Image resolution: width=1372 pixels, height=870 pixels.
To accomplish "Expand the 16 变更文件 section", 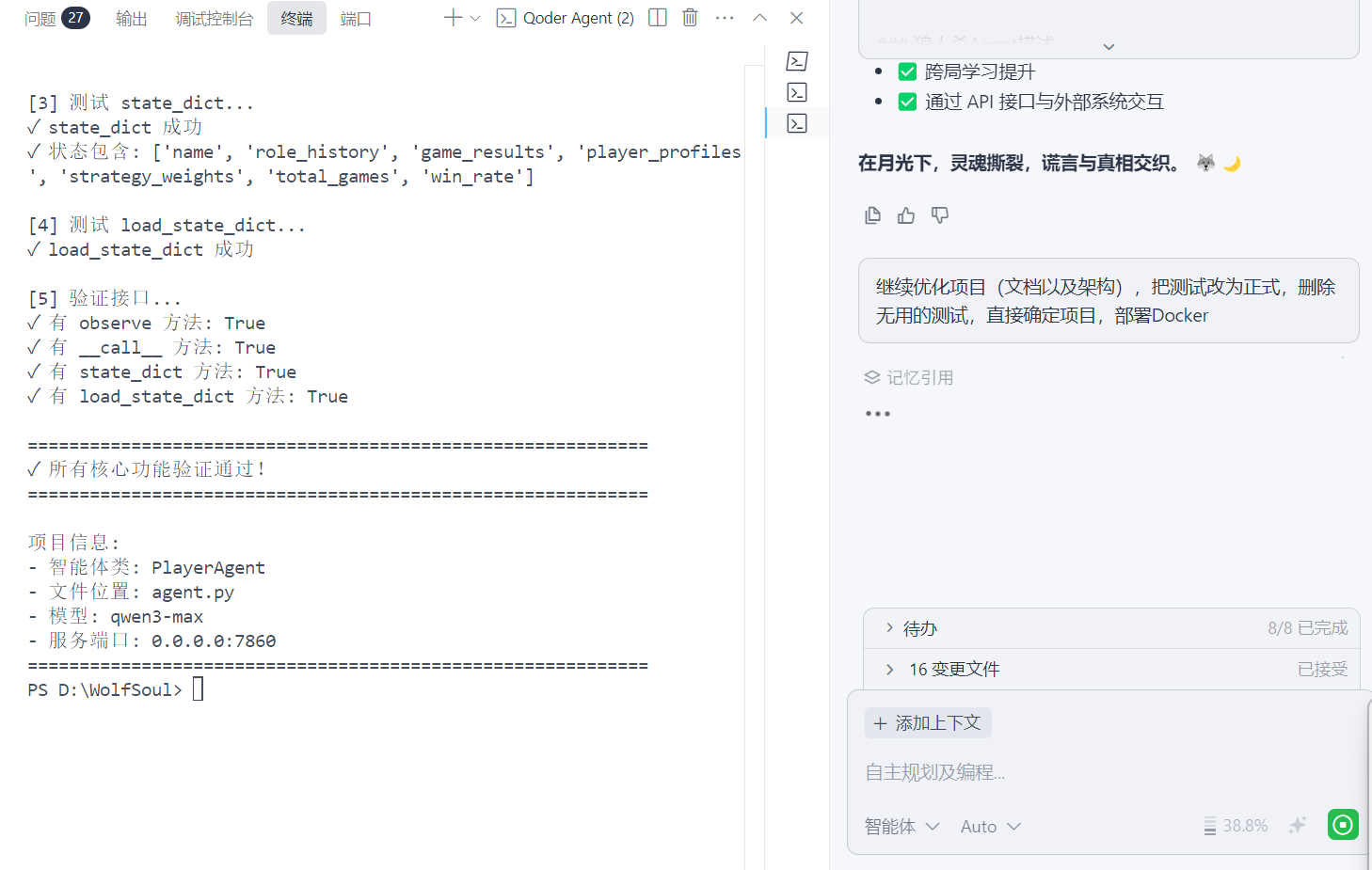I will pyautogui.click(x=890, y=669).
